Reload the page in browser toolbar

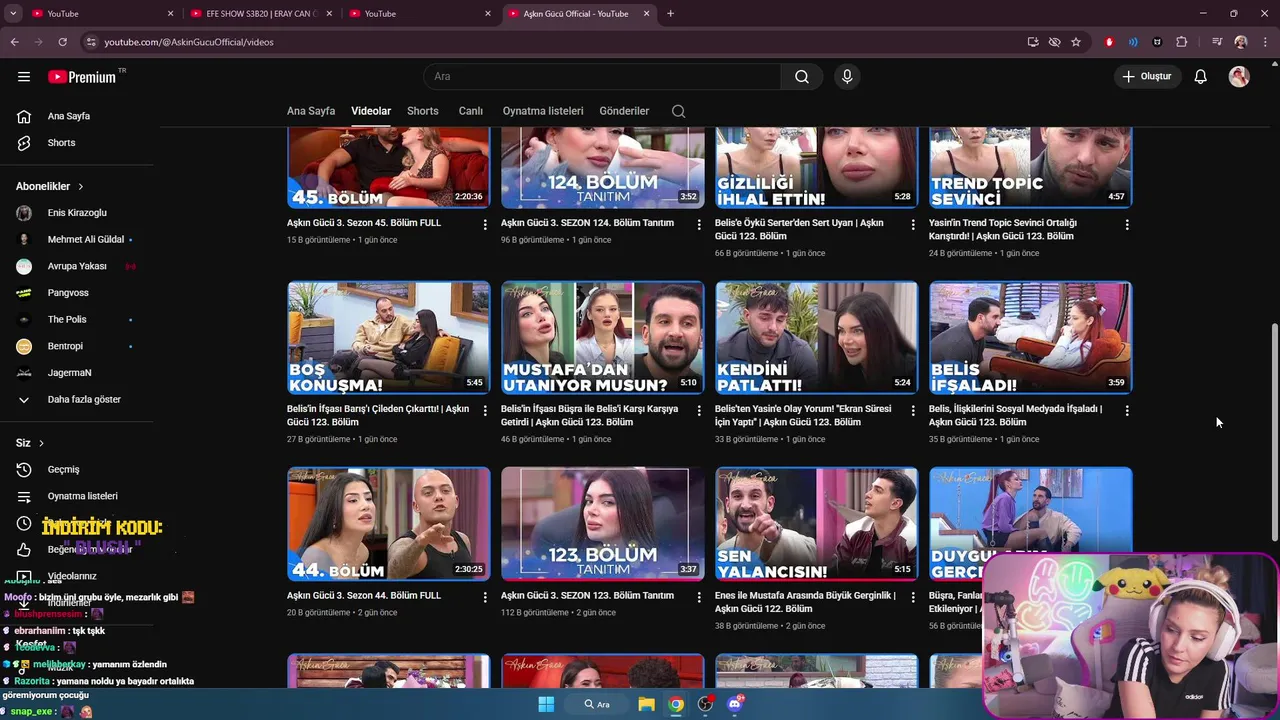(x=62, y=42)
